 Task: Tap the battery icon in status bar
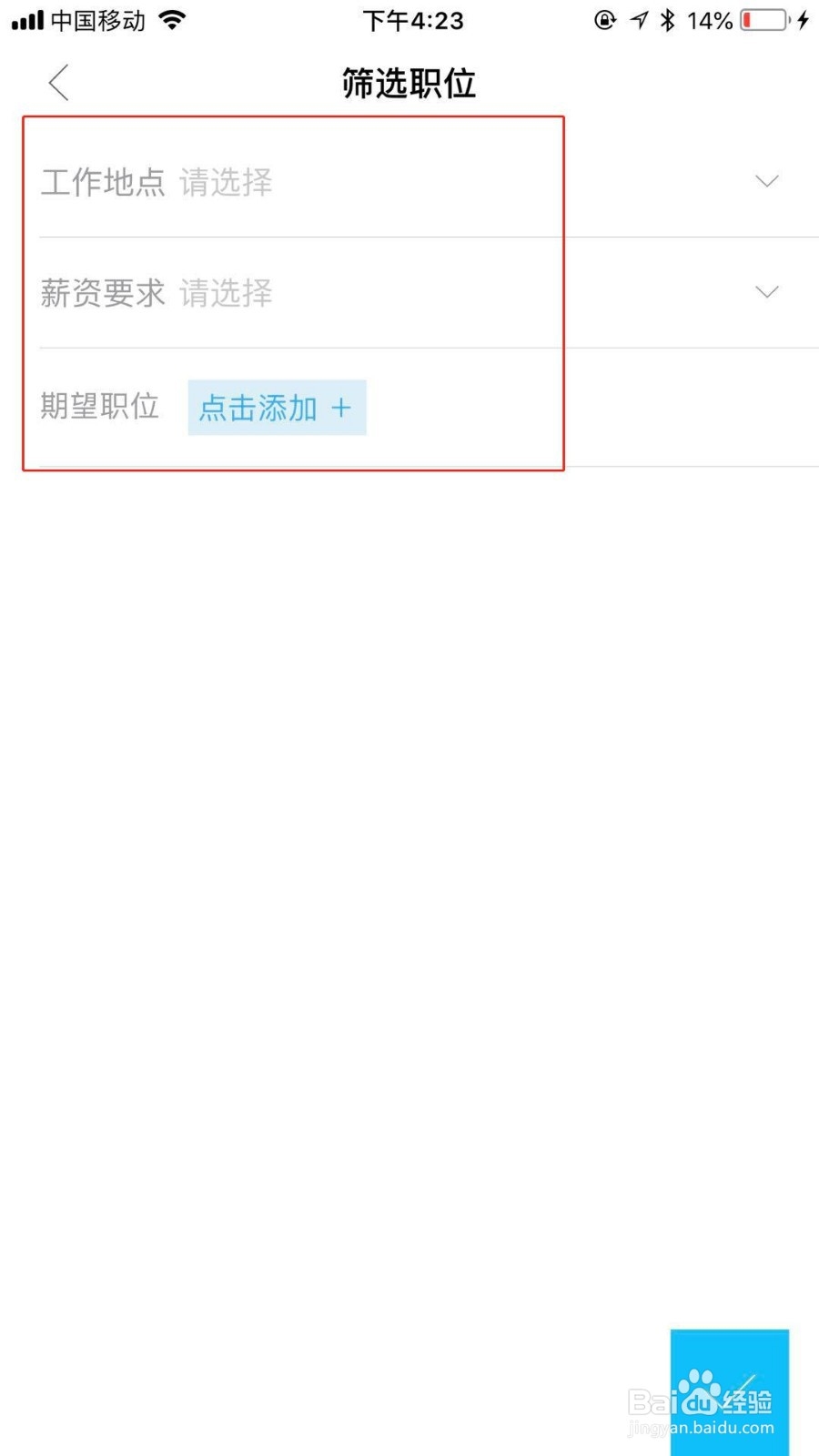click(765, 20)
